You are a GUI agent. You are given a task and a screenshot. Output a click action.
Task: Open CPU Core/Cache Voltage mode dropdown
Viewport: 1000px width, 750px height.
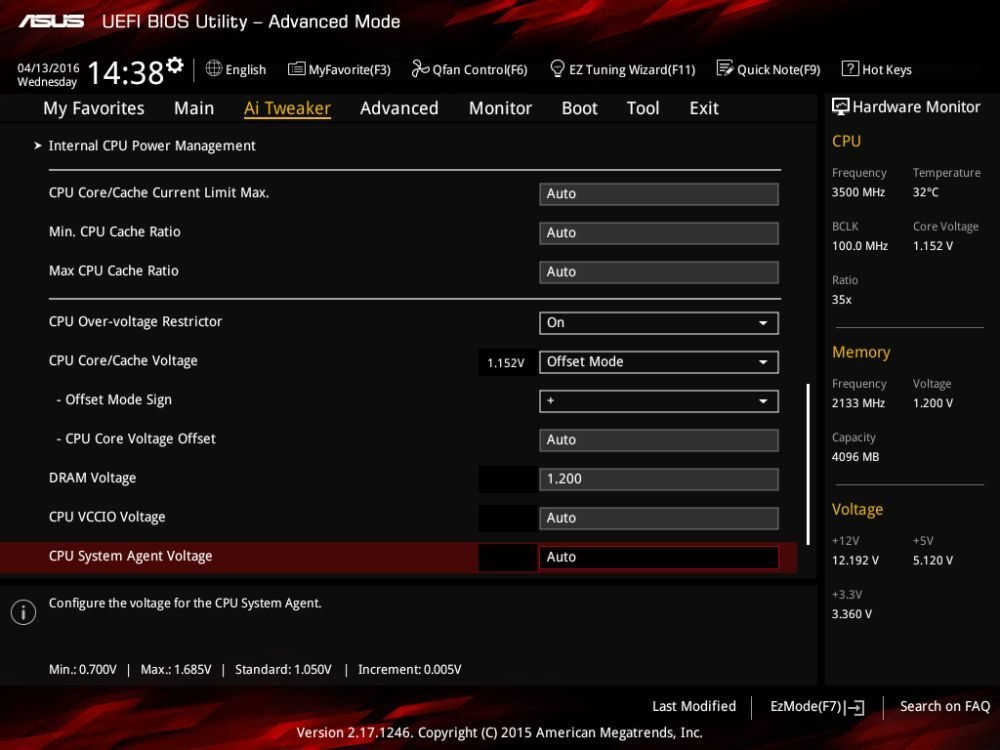tap(659, 362)
